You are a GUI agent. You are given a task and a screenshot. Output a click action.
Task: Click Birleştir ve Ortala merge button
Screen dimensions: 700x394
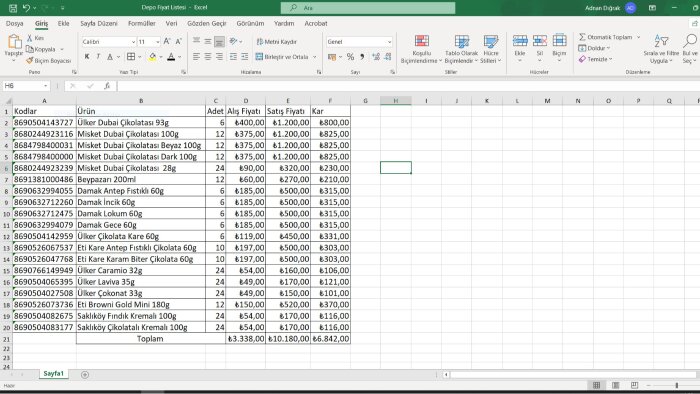click(282, 57)
